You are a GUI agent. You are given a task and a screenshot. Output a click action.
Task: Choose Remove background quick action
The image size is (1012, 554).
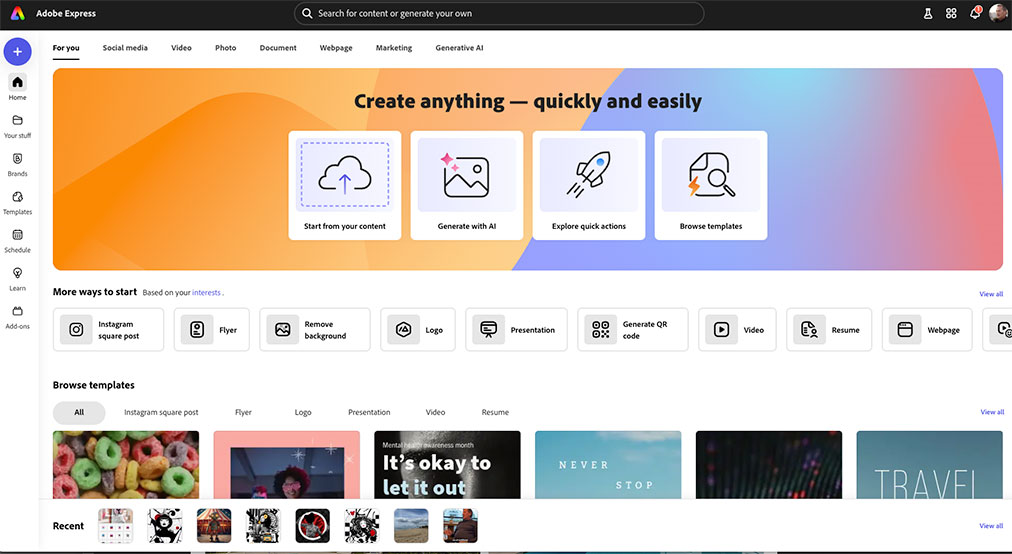315,329
